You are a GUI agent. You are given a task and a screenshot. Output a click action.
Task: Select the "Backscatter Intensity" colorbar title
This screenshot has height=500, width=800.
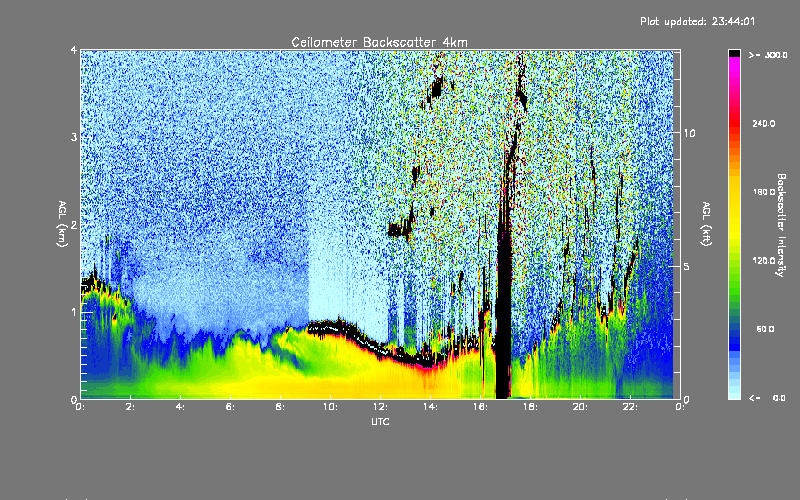781,225
